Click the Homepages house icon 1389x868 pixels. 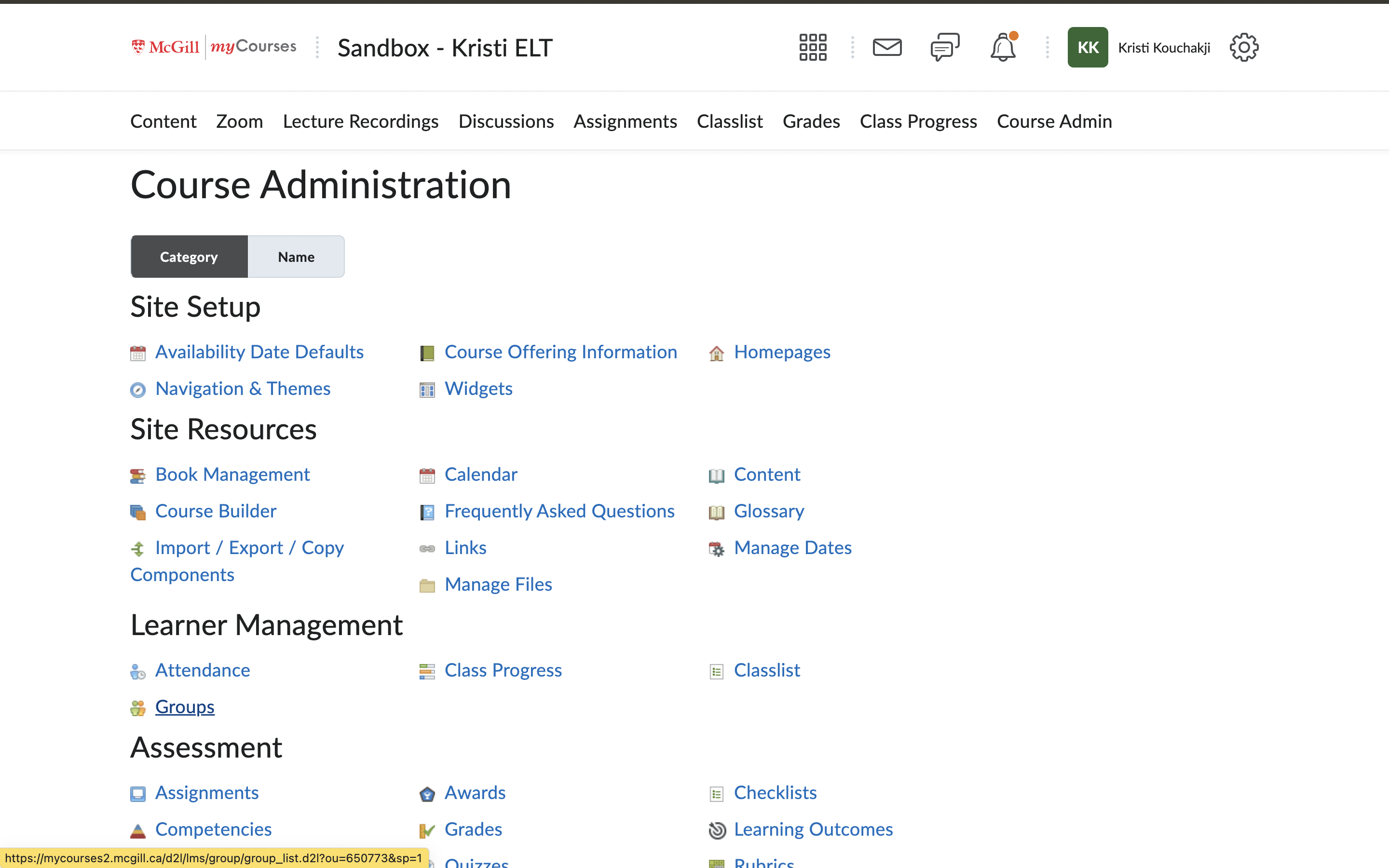pos(716,353)
